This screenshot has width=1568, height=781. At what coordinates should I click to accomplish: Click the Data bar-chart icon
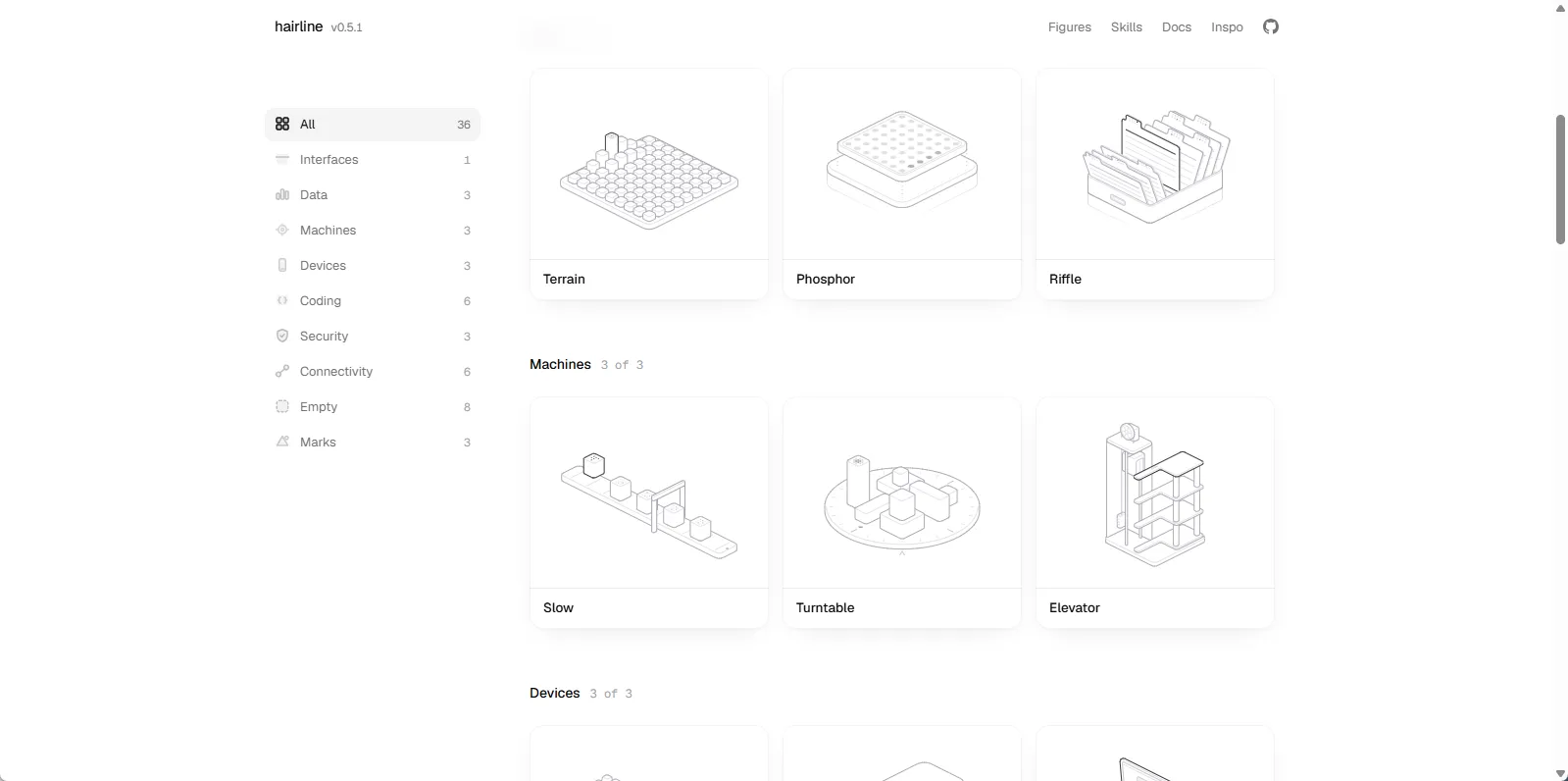[282, 194]
